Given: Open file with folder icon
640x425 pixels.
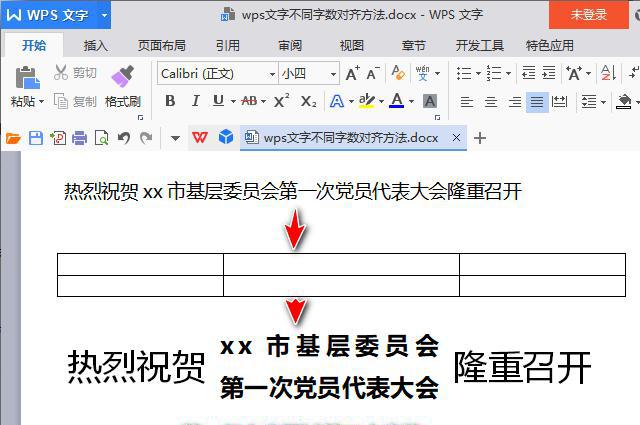Looking at the screenshot, I should tap(13, 138).
